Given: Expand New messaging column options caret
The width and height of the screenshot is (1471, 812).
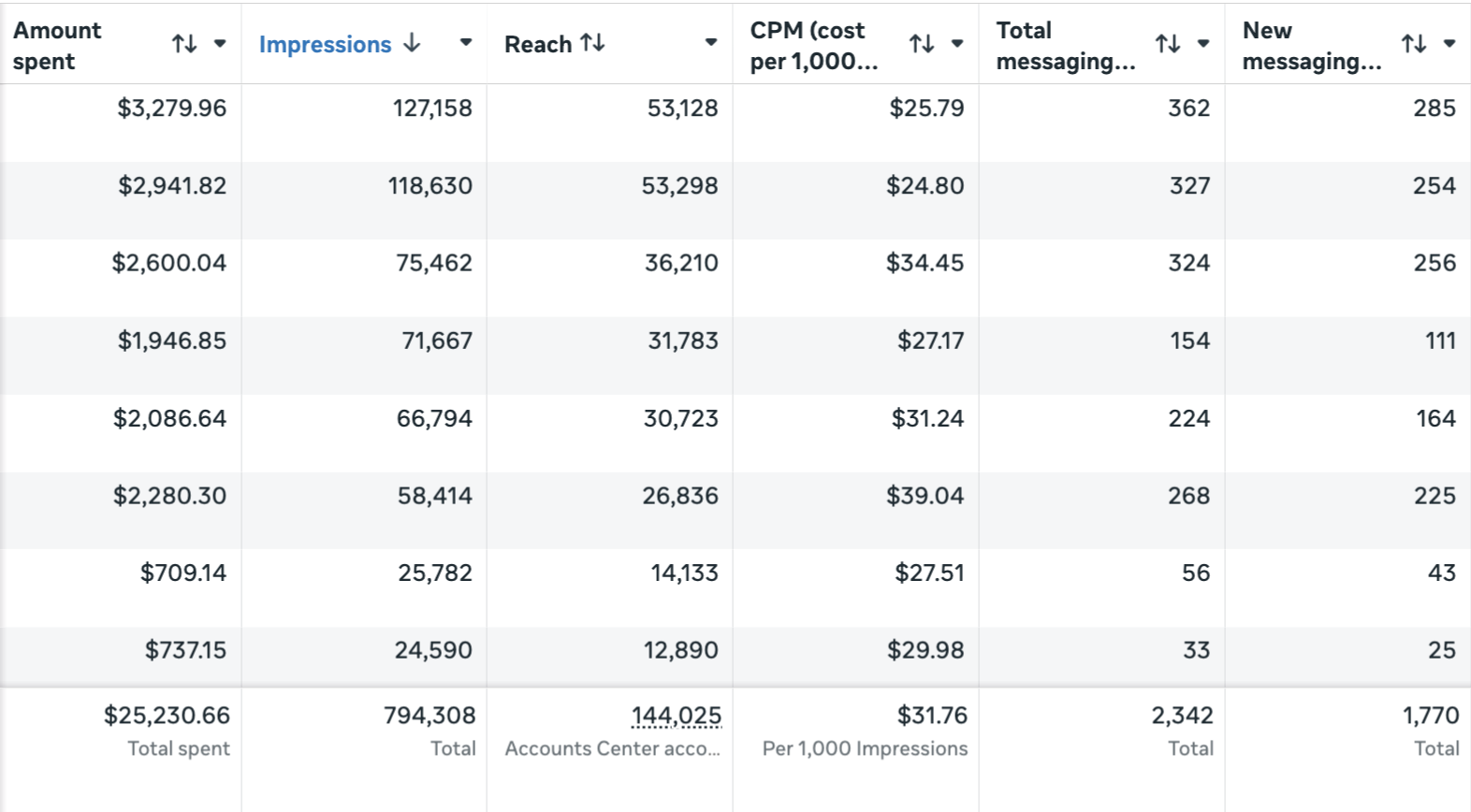Looking at the screenshot, I should pos(1449,43).
